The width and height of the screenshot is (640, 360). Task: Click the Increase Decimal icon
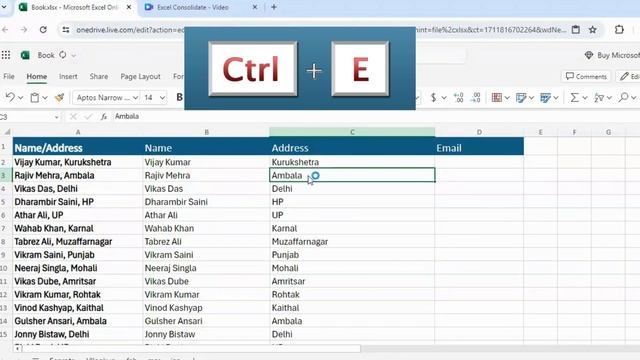tap(459, 98)
